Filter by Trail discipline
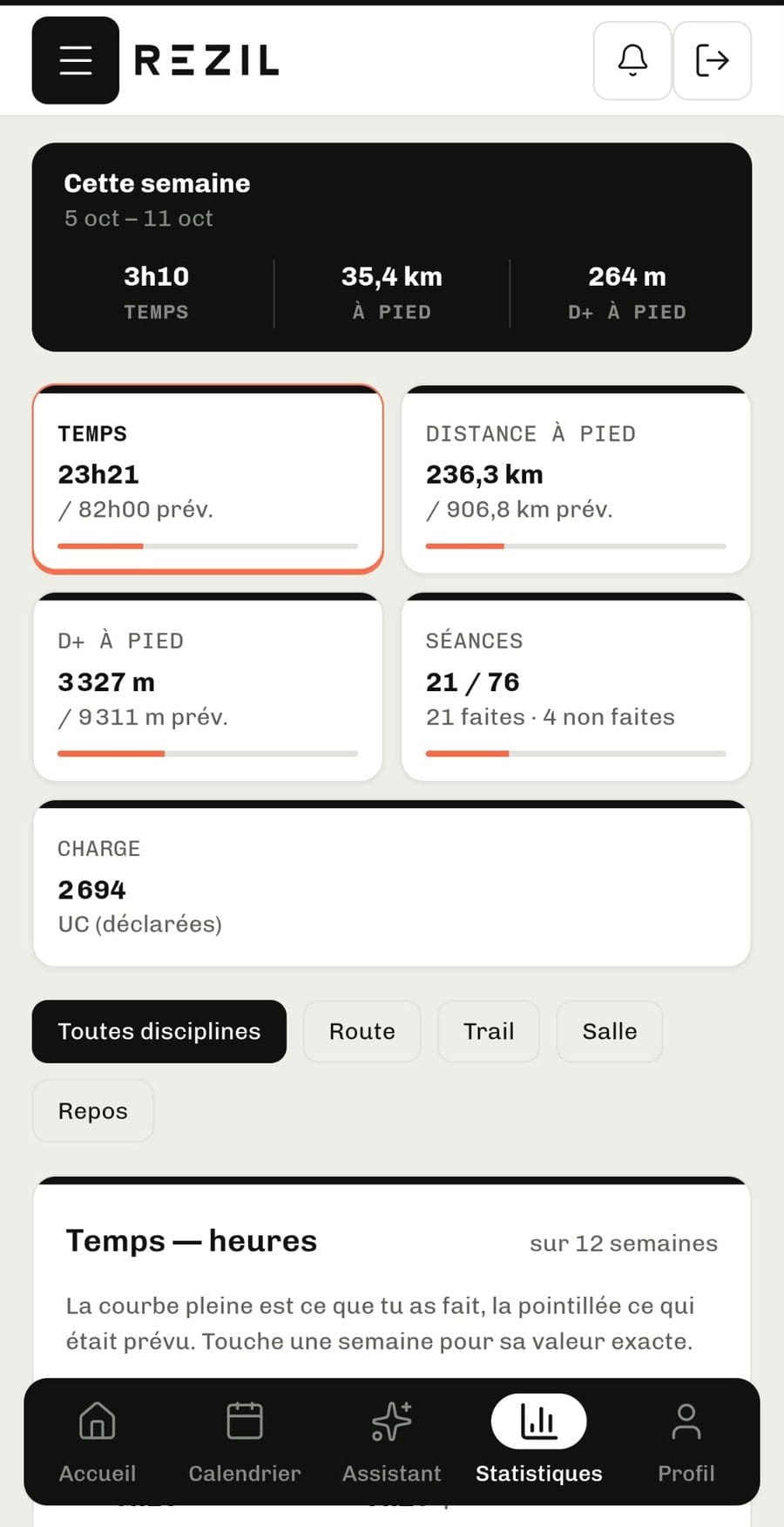This screenshot has width=784, height=1527. coord(489,1031)
